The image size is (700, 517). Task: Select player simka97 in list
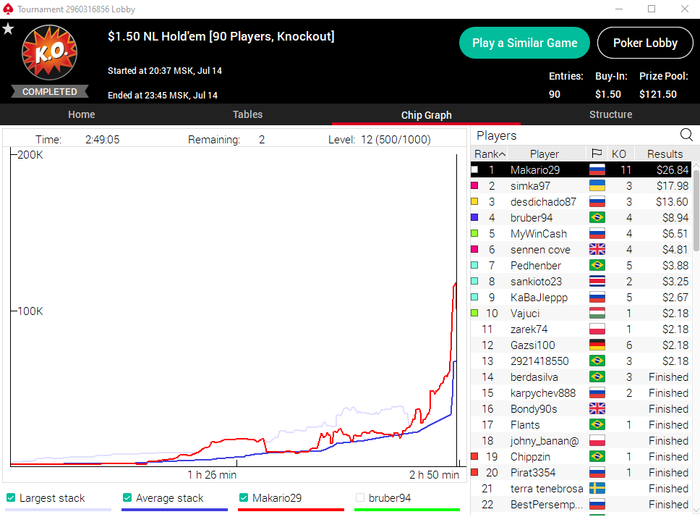pyautogui.click(x=581, y=186)
